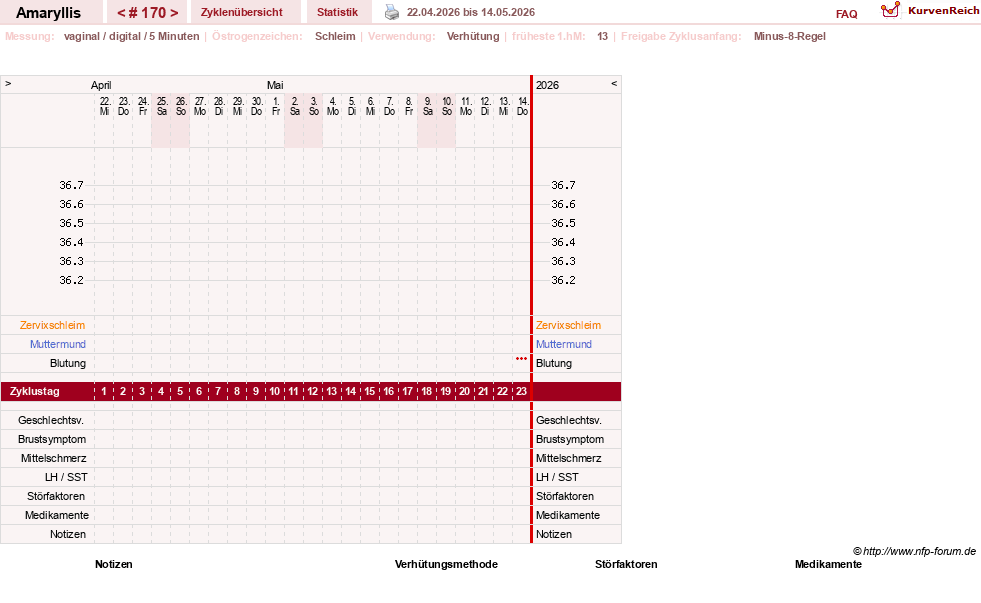981x603 pixels.
Task: Click the Minus-8-Regel setting value
Action: tap(790, 36)
